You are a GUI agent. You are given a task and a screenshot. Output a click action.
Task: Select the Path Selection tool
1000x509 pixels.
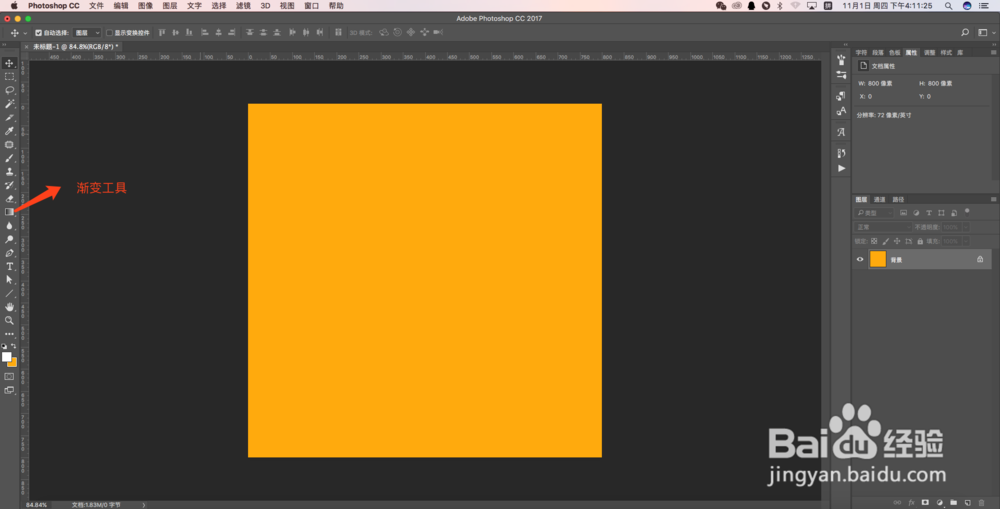coord(10,280)
